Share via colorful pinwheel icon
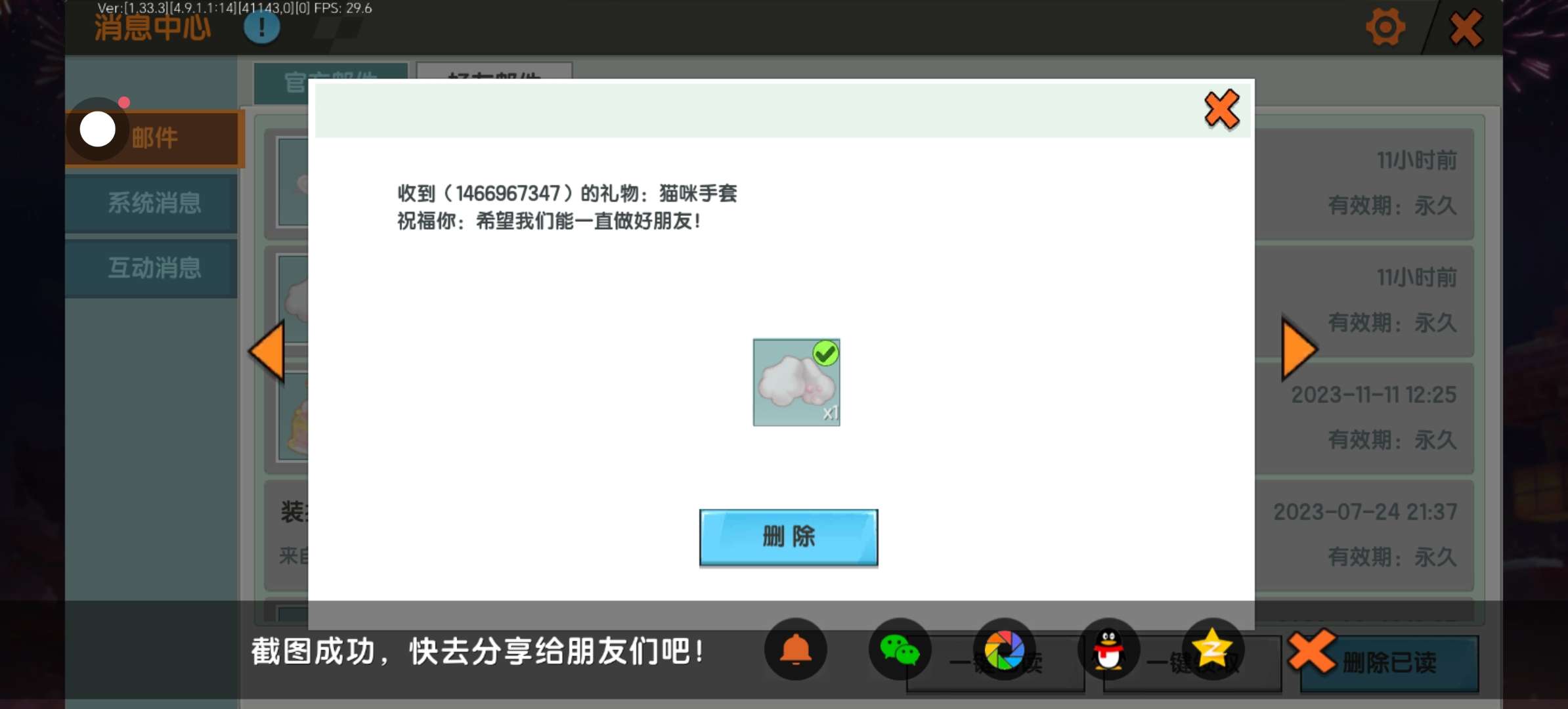The image size is (1568, 709). [x=1004, y=650]
